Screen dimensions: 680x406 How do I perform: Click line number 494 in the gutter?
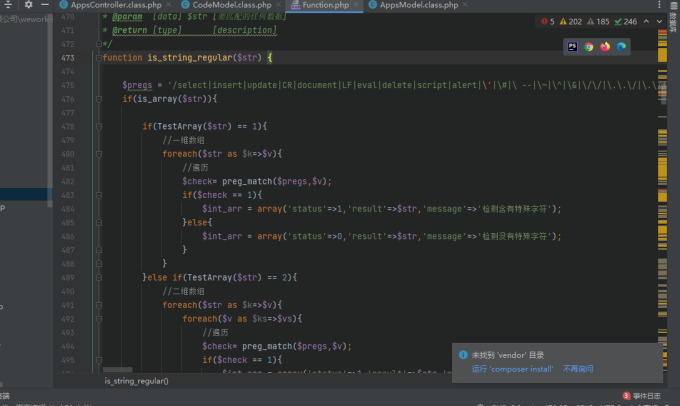click(68, 346)
